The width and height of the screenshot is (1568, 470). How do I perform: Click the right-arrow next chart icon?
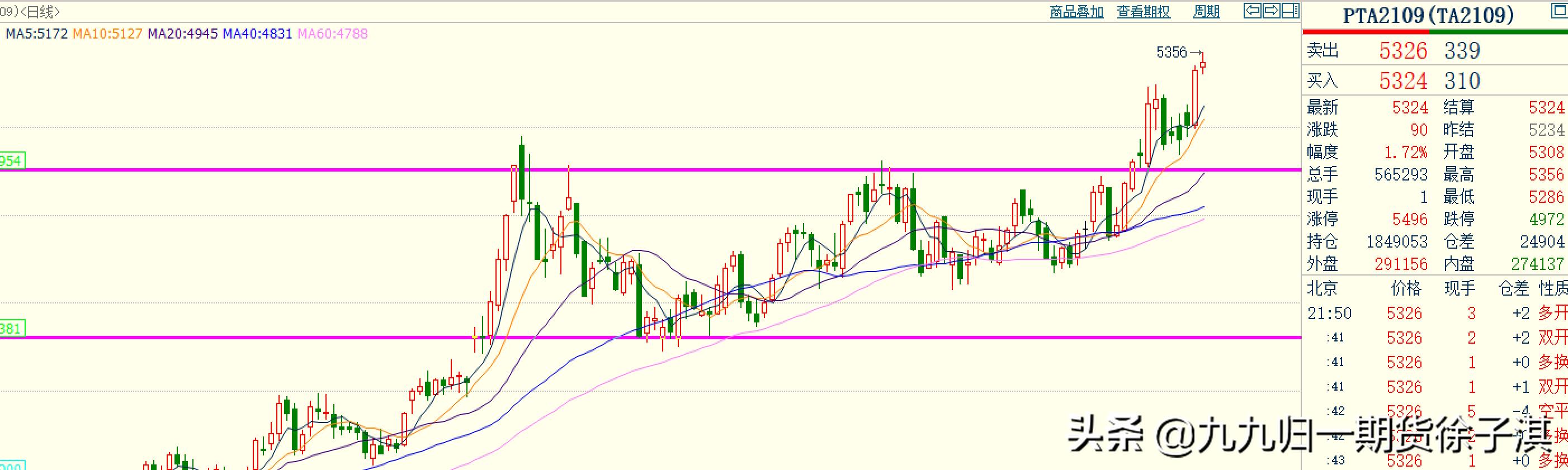point(1271,10)
